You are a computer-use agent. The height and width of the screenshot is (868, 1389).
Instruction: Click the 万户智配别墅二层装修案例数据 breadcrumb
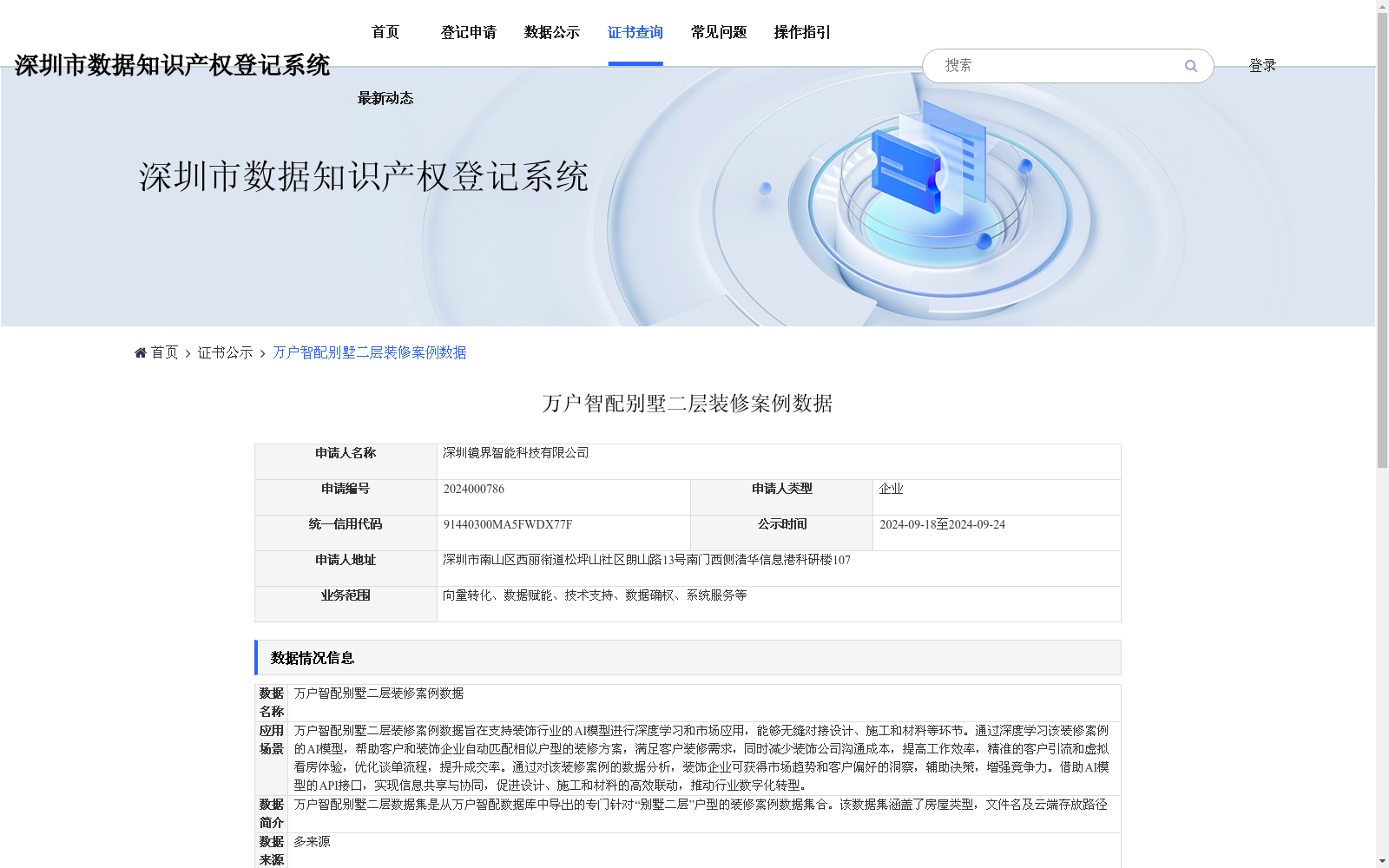370,352
